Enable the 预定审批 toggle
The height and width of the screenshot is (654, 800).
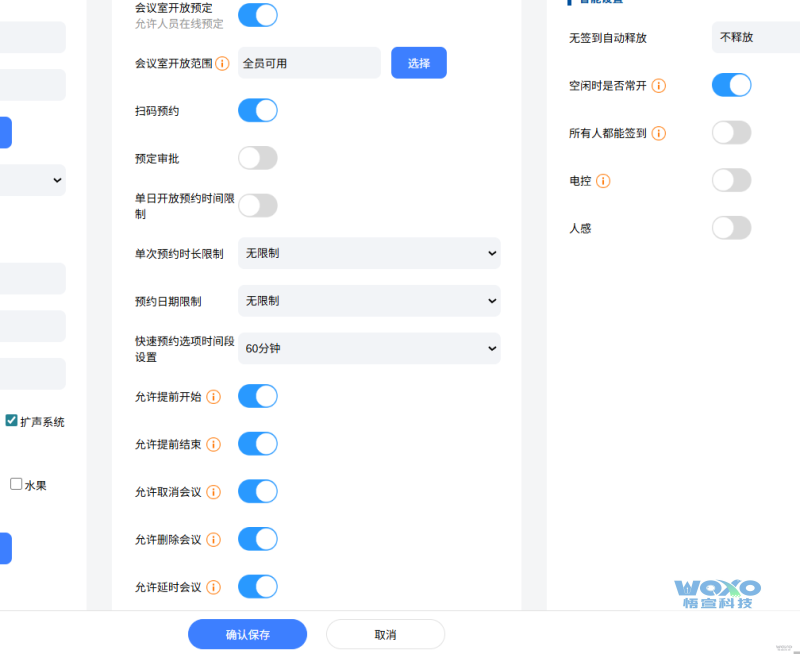[257, 157]
